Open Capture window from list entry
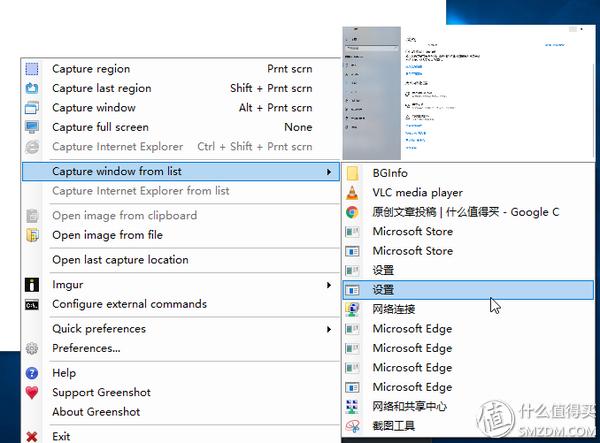The height and width of the screenshot is (443, 600). pos(181,171)
